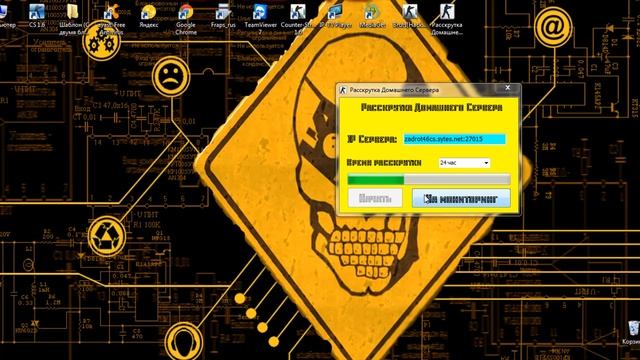This screenshot has width=640, height=360.
Task: Click the Время раскрутки label
Action: [384, 163]
